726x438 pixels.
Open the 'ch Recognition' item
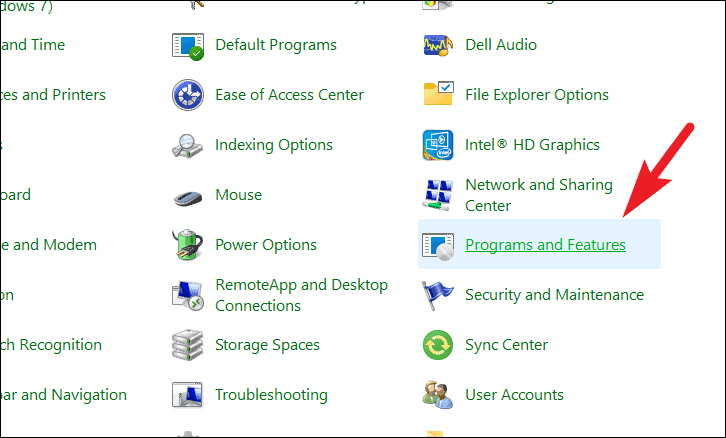(x=51, y=345)
